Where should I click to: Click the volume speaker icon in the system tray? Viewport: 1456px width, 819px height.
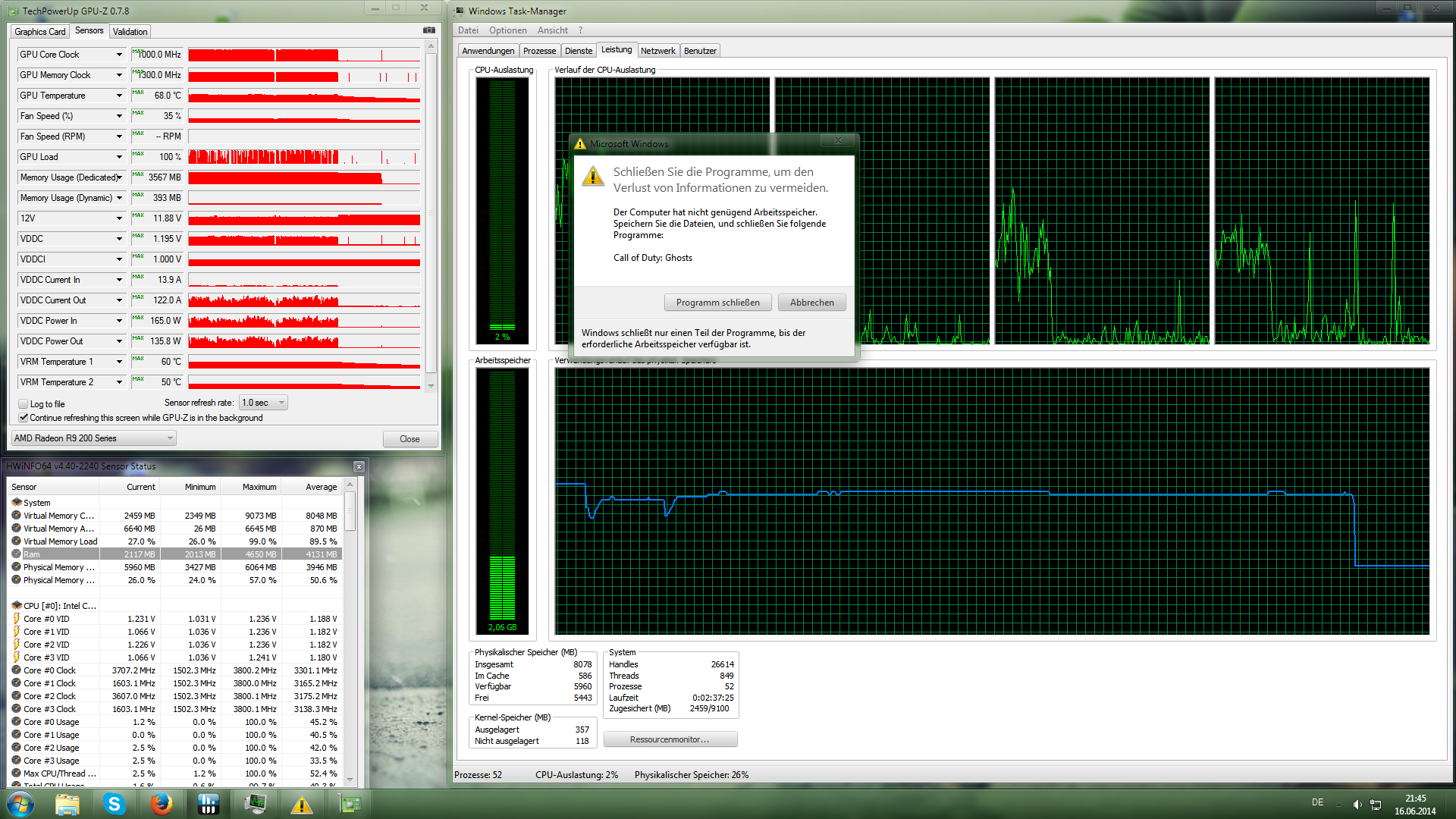coord(1357,804)
